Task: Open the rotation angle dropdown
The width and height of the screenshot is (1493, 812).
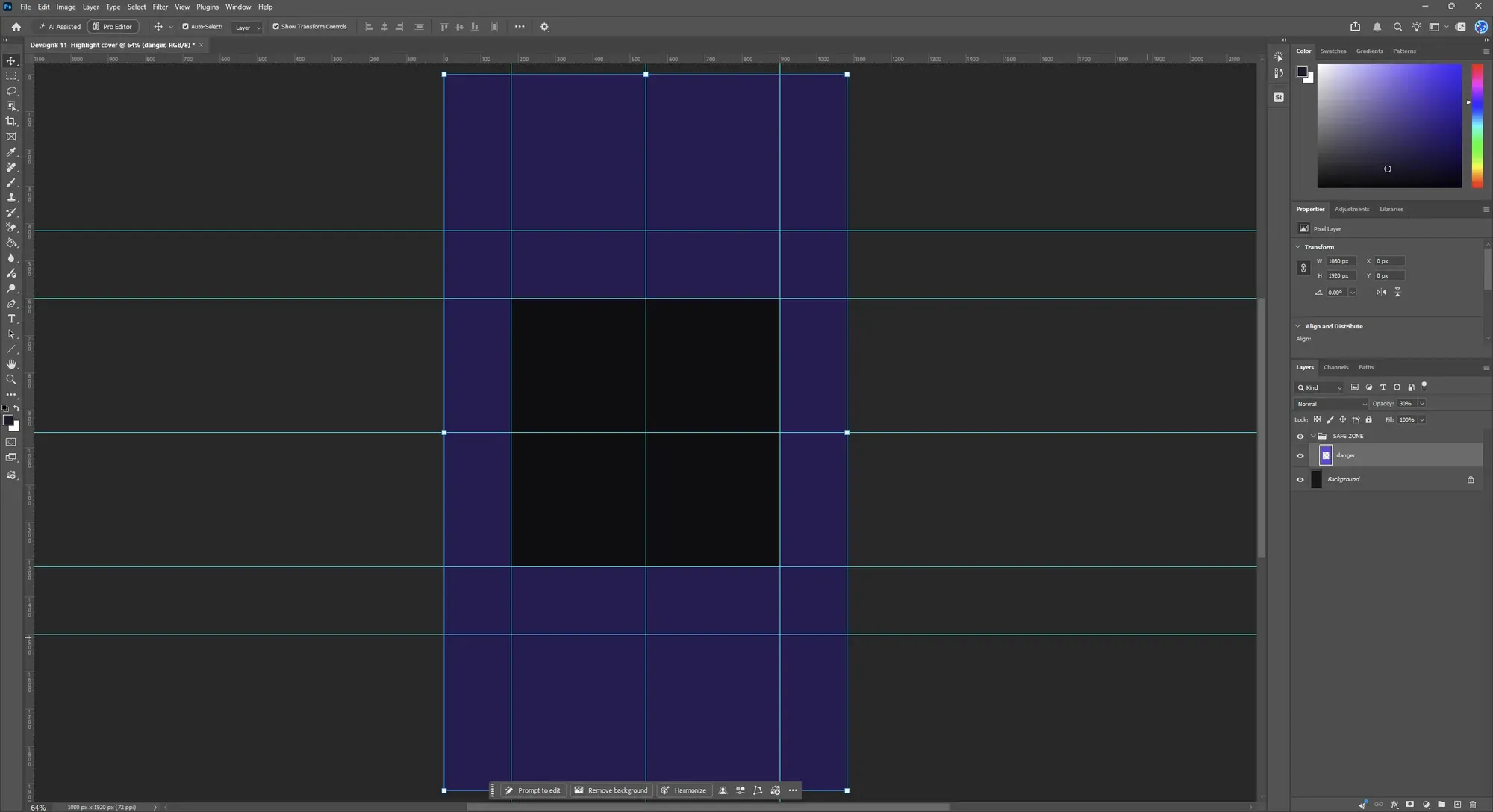Action: tap(1352, 293)
